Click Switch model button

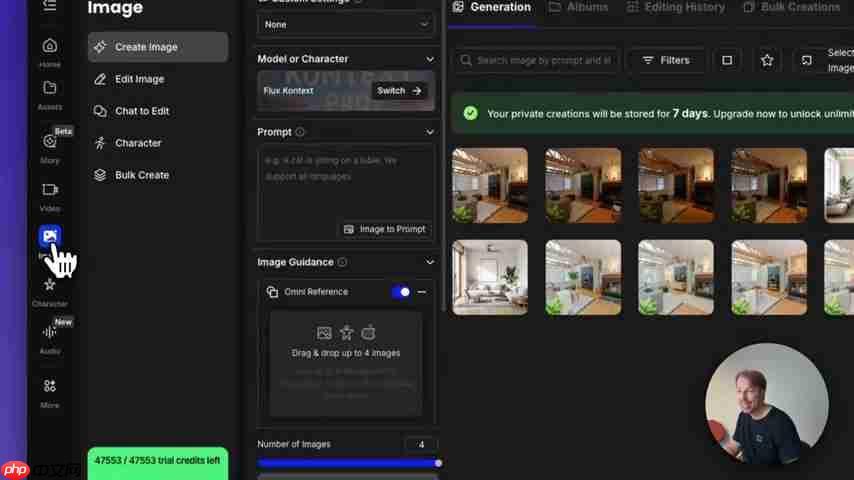399,91
